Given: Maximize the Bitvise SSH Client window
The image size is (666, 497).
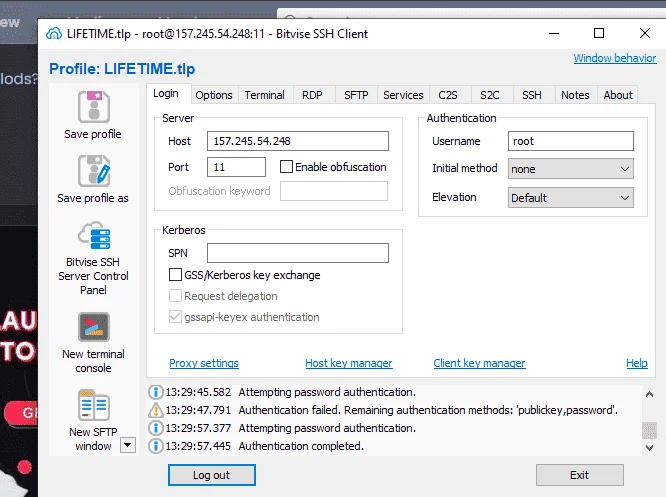Looking at the screenshot, I should tap(599, 33).
